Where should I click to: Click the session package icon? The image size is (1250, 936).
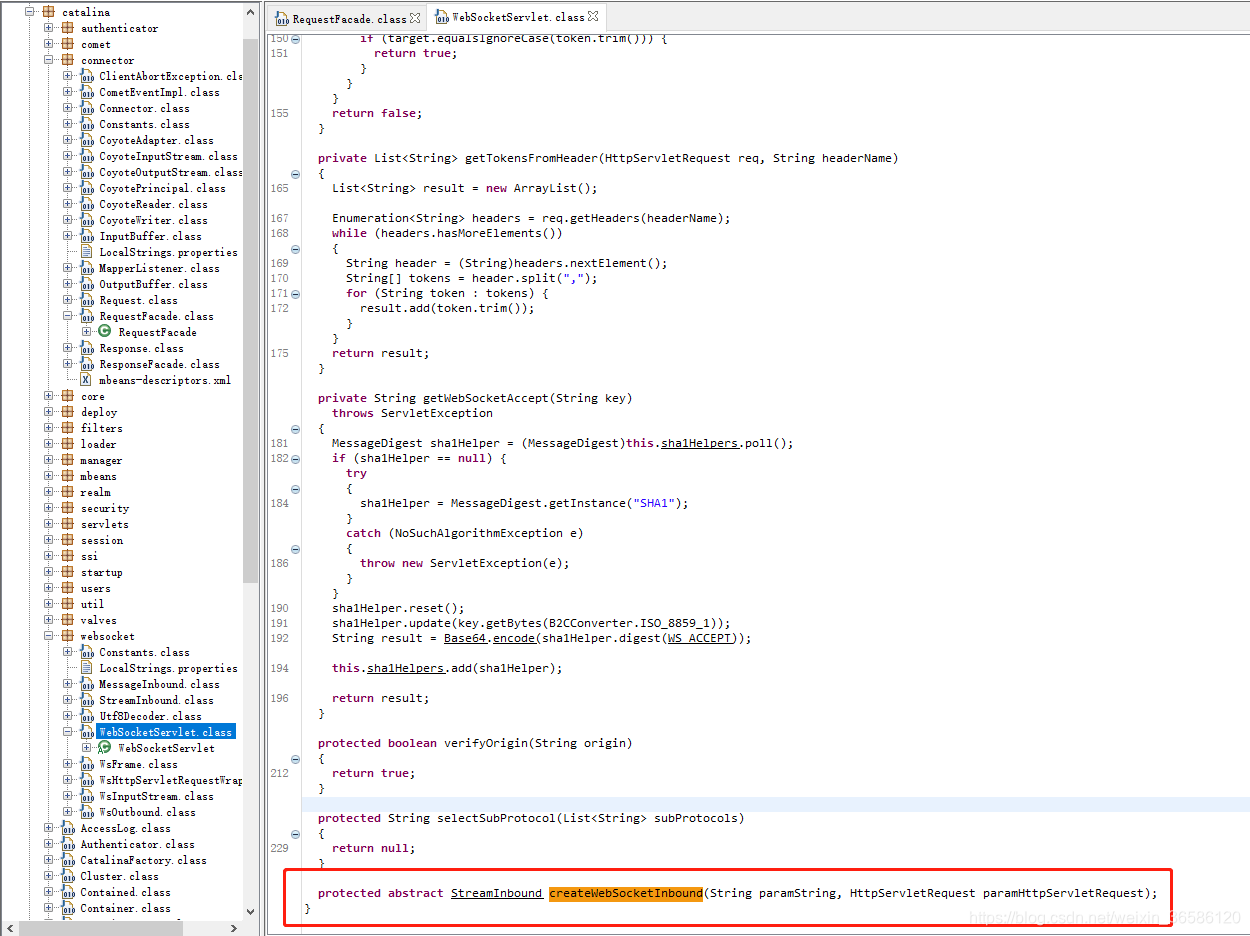pos(68,540)
